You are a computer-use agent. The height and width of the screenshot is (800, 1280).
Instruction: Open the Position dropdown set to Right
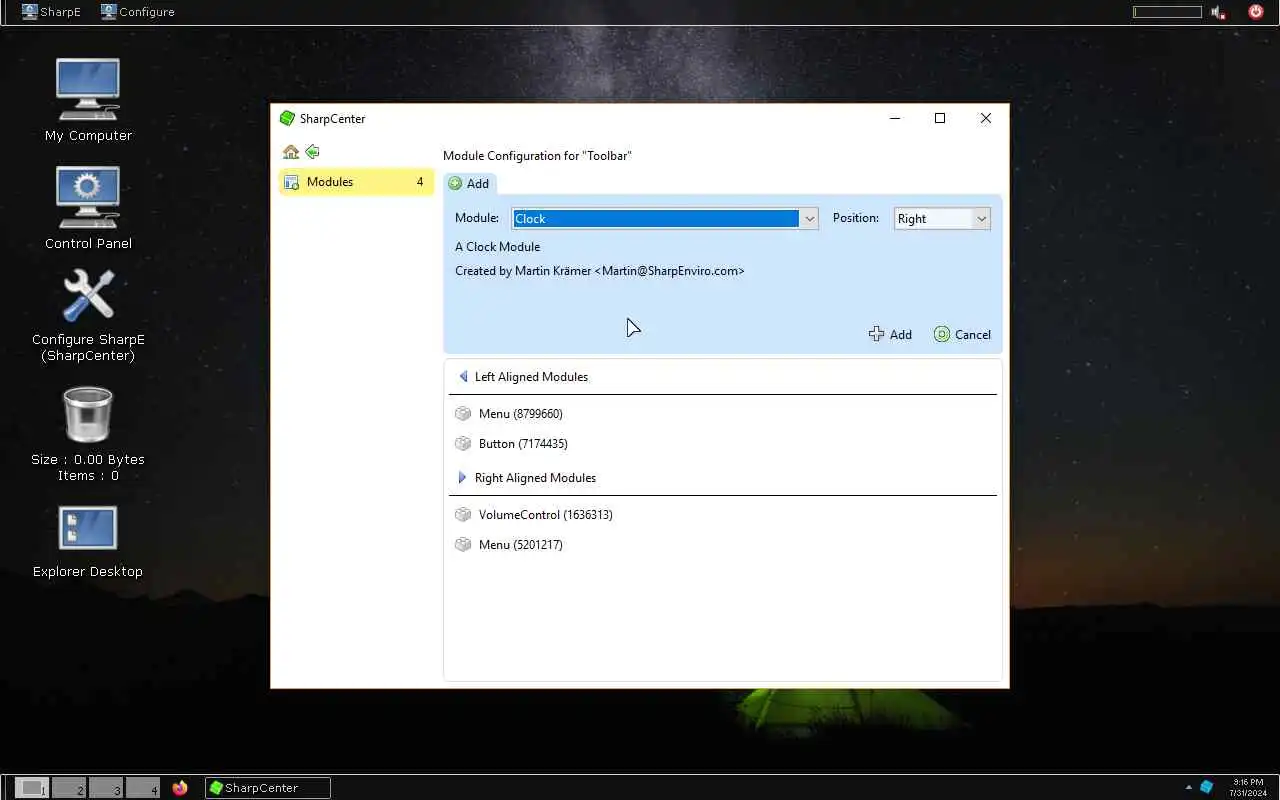942,219
